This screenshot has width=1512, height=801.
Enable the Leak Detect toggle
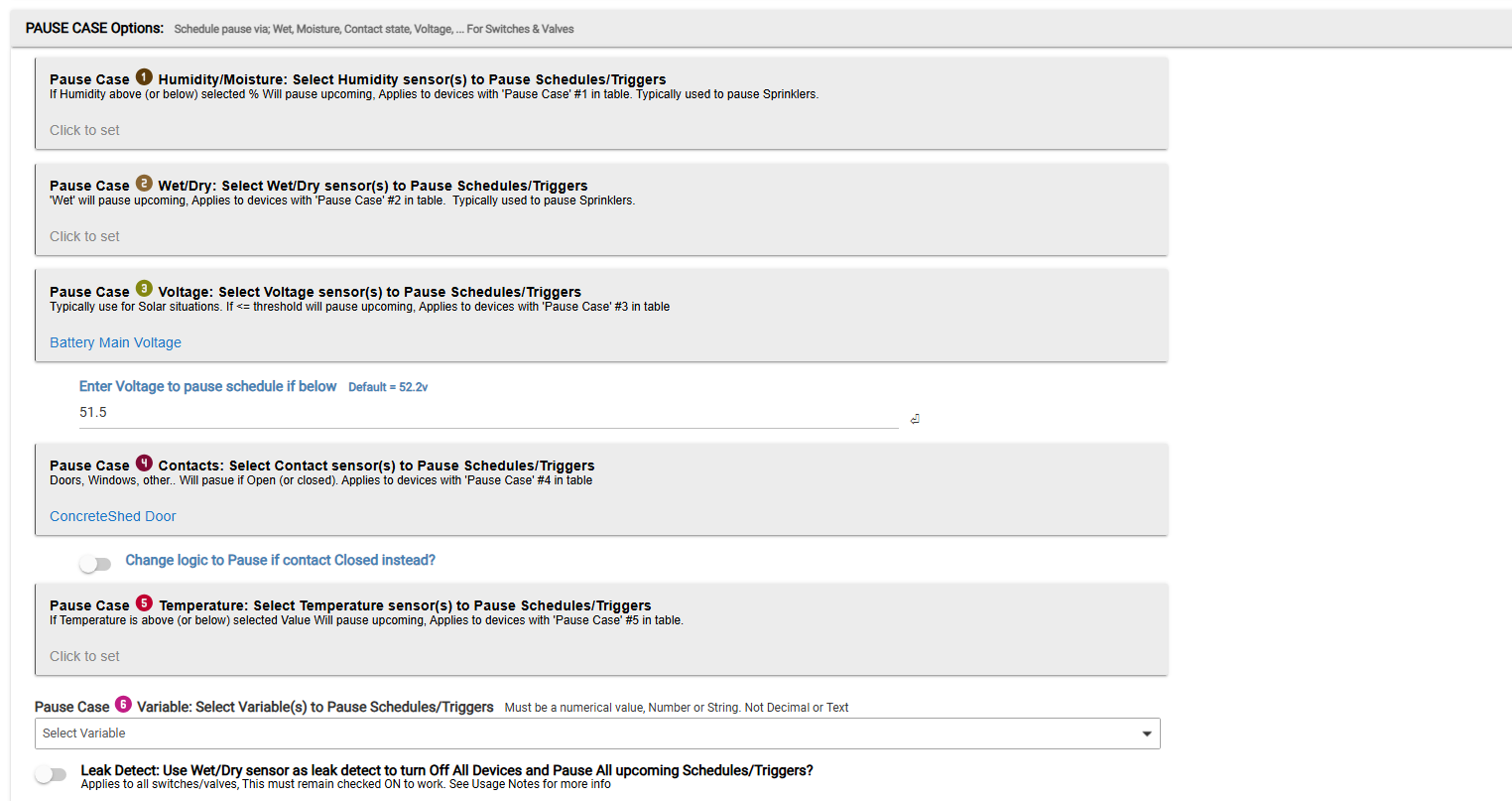click(x=50, y=774)
